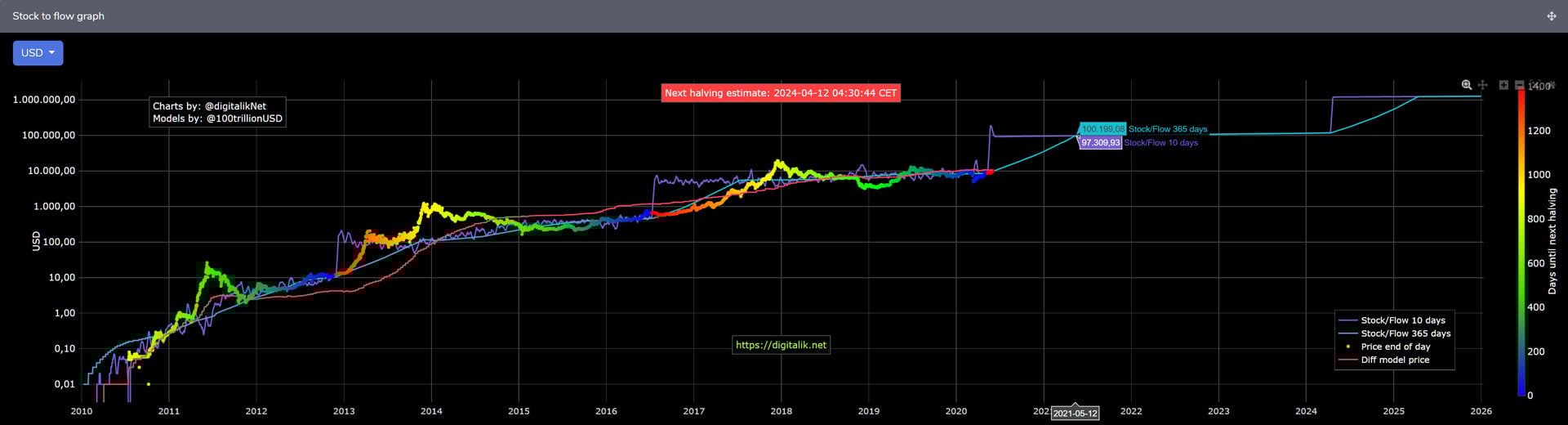This screenshot has height=425, width=1568.
Task: Activate the pan tool in chart modebar
Action: (x=1482, y=85)
